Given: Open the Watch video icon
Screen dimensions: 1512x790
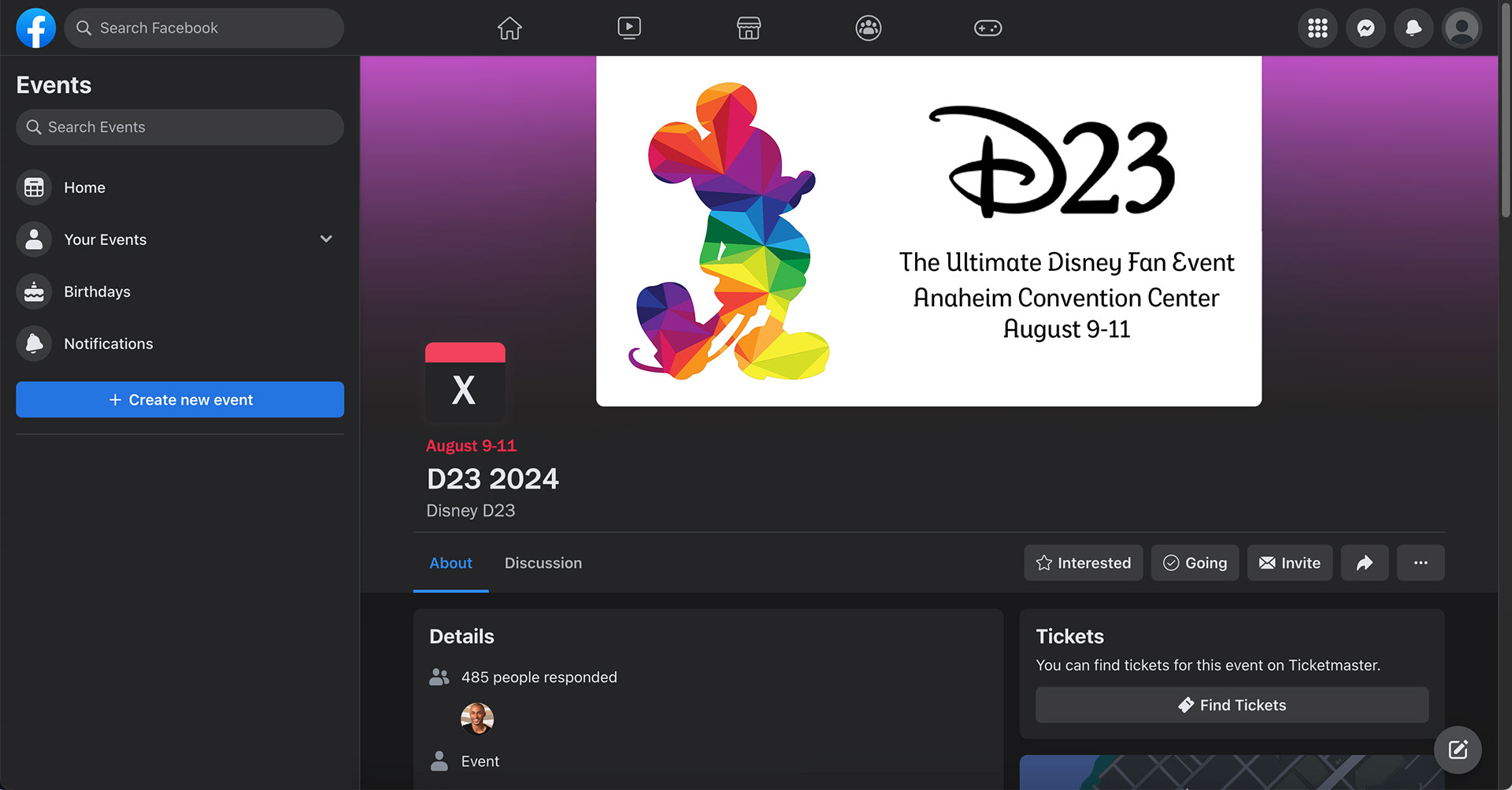Looking at the screenshot, I should point(629,28).
